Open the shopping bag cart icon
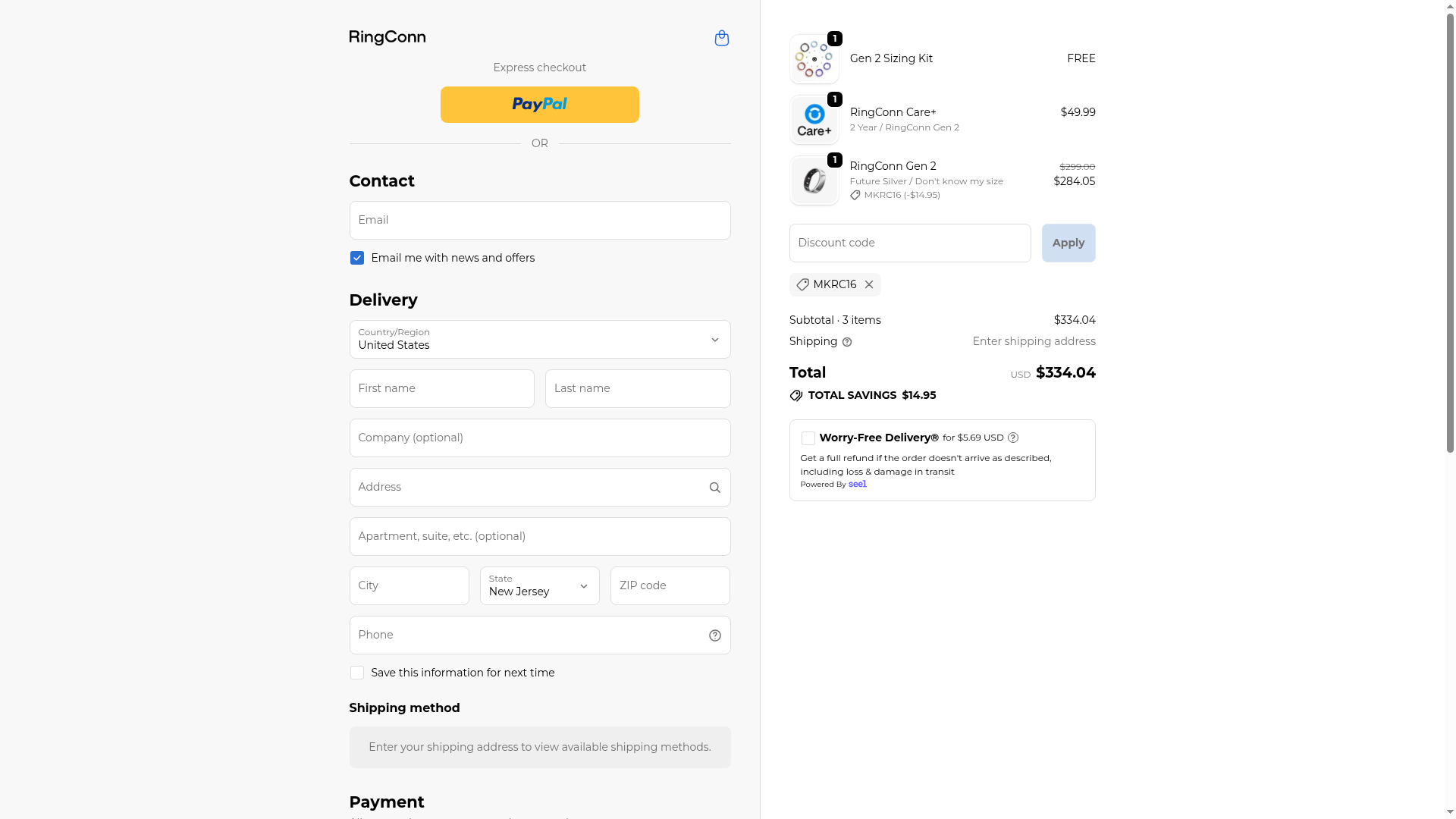The image size is (1456, 819). pyautogui.click(x=721, y=38)
